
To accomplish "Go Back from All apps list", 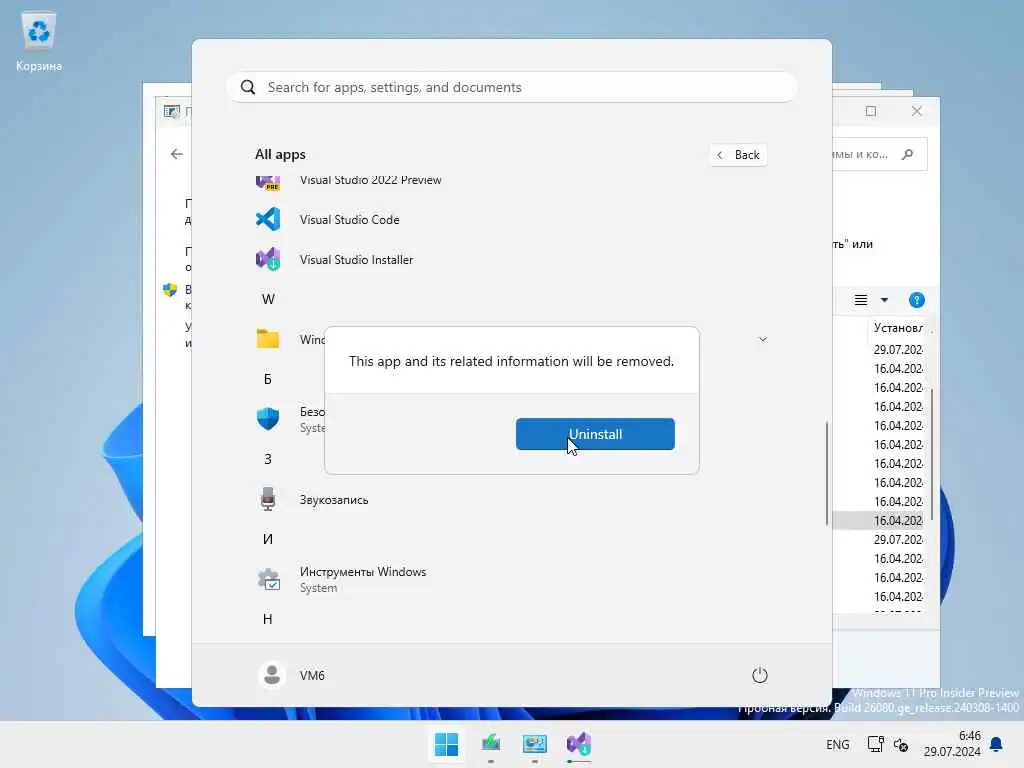I will click(x=739, y=155).
